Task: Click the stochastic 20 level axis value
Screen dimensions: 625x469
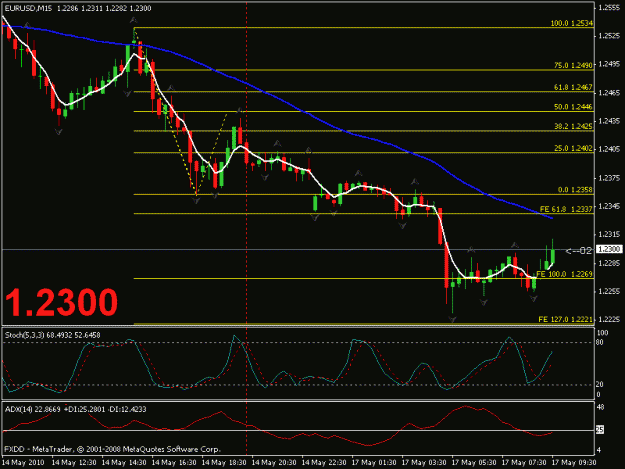Action: point(601,385)
